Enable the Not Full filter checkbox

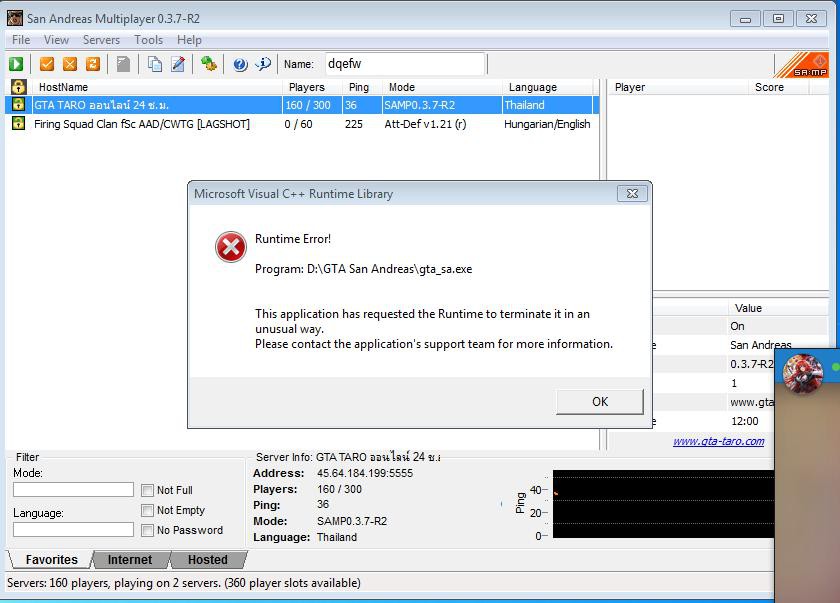(x=147, y=490)
